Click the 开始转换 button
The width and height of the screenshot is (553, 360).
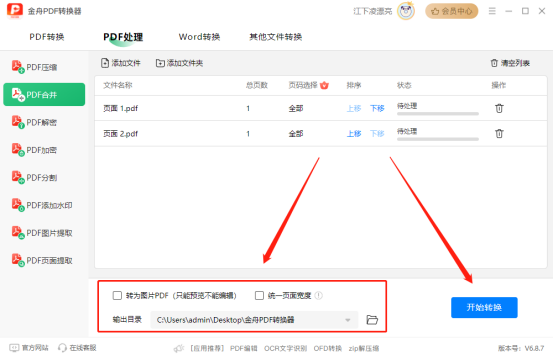pyautogui.click(x=484, y=307)
